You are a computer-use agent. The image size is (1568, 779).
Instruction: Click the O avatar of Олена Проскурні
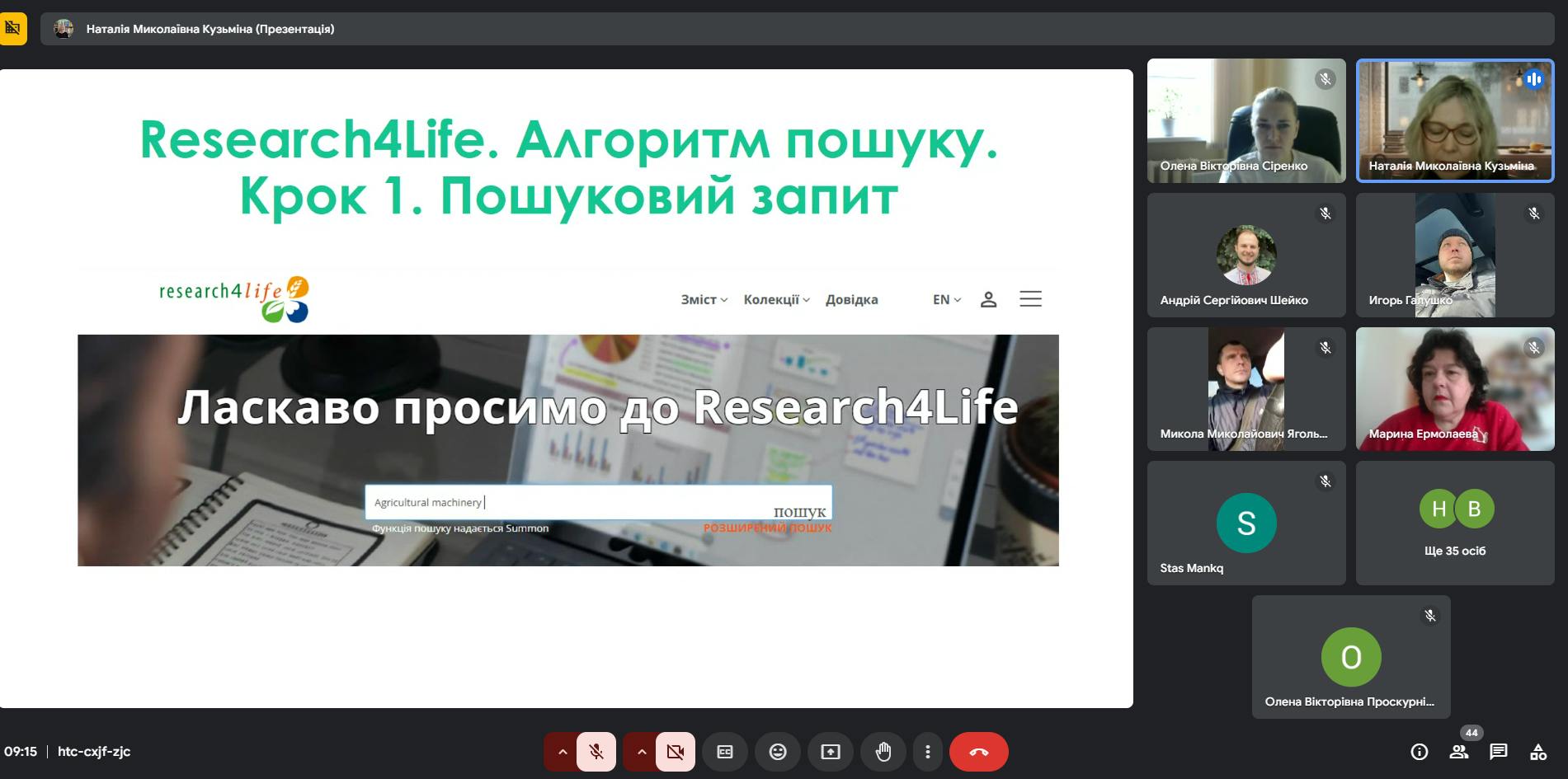click(x=1351, y=657)
